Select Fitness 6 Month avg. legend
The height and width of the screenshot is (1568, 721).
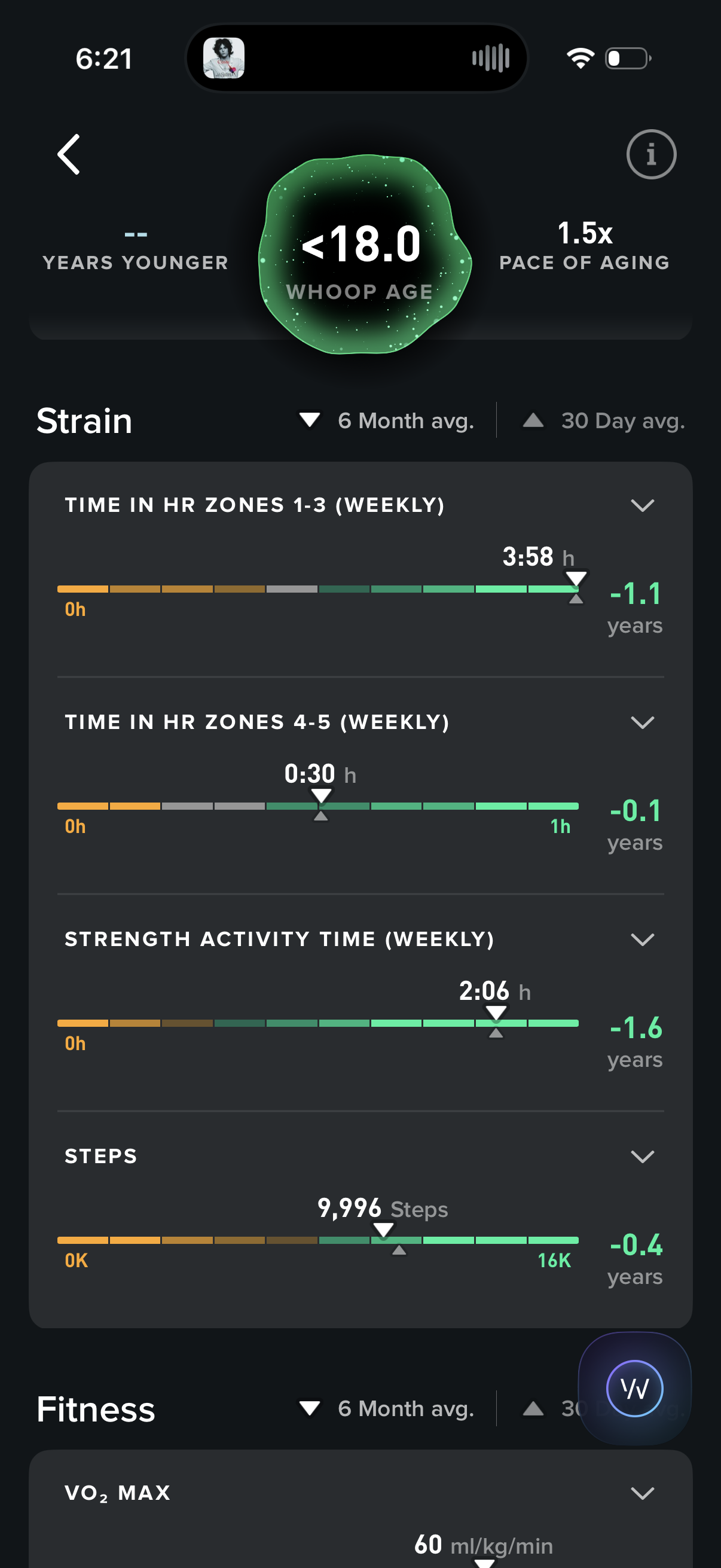(387, 1408)
